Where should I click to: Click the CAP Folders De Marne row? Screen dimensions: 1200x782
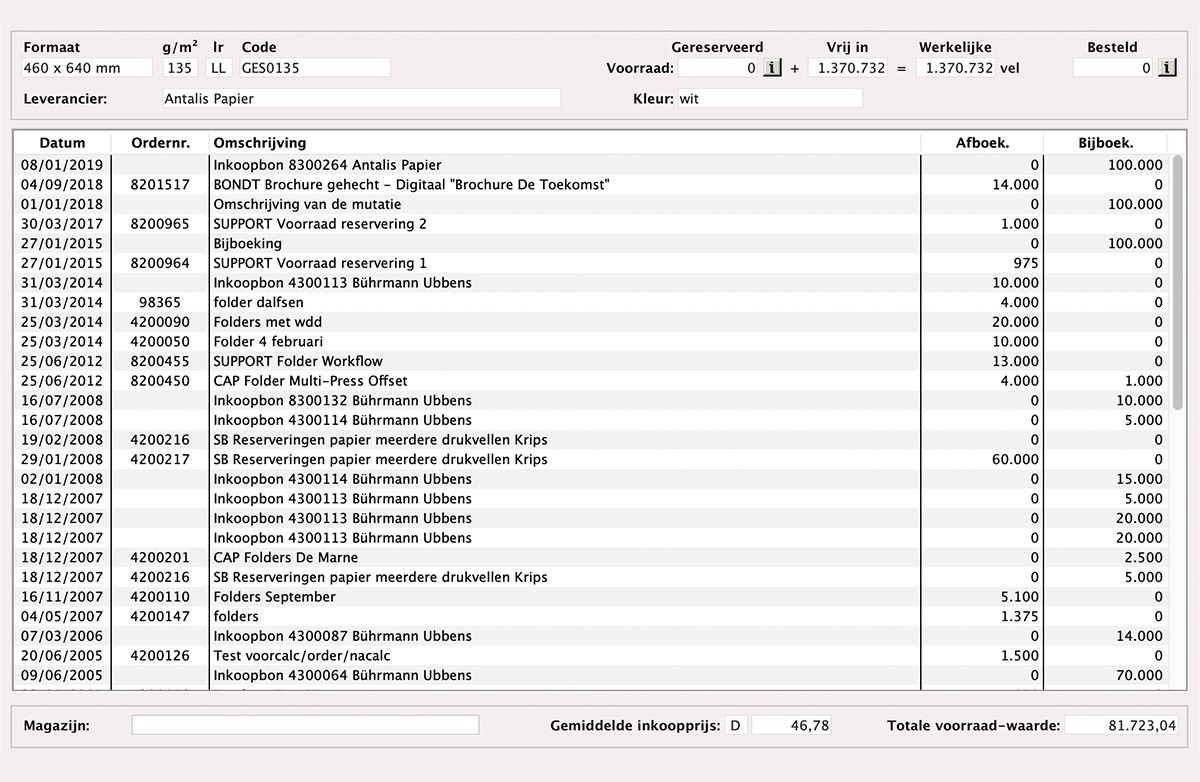591,557
